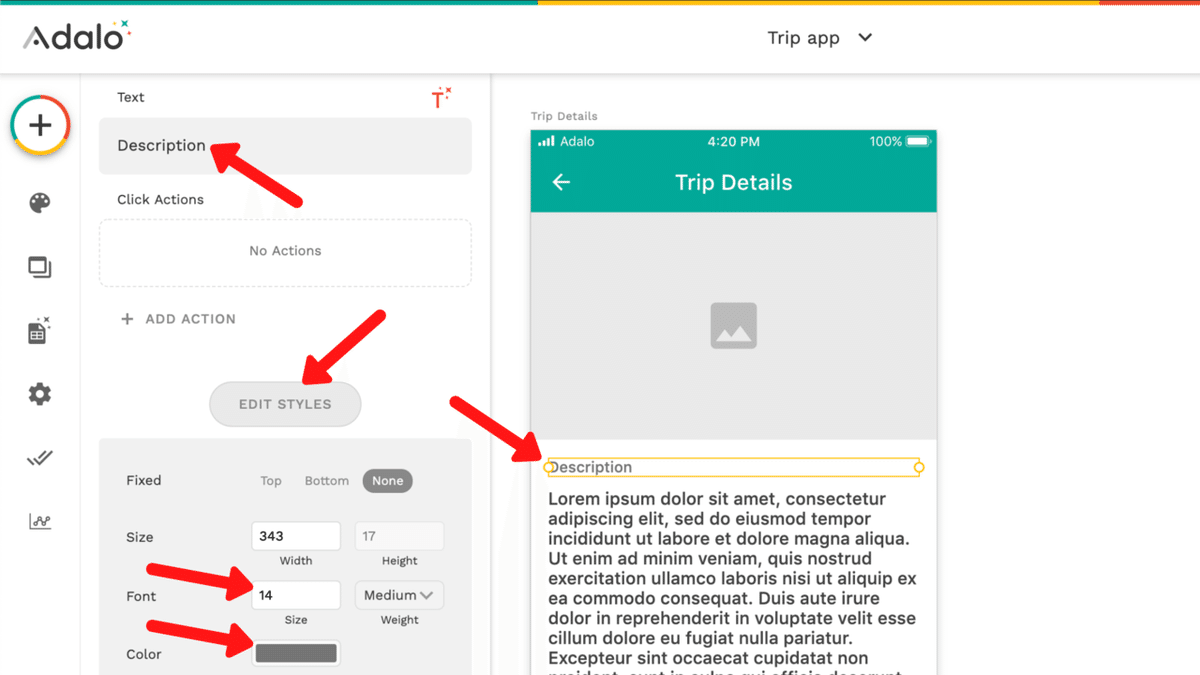Click the Adalo logo
1200x675 pixels.
[x=77, y=36]
